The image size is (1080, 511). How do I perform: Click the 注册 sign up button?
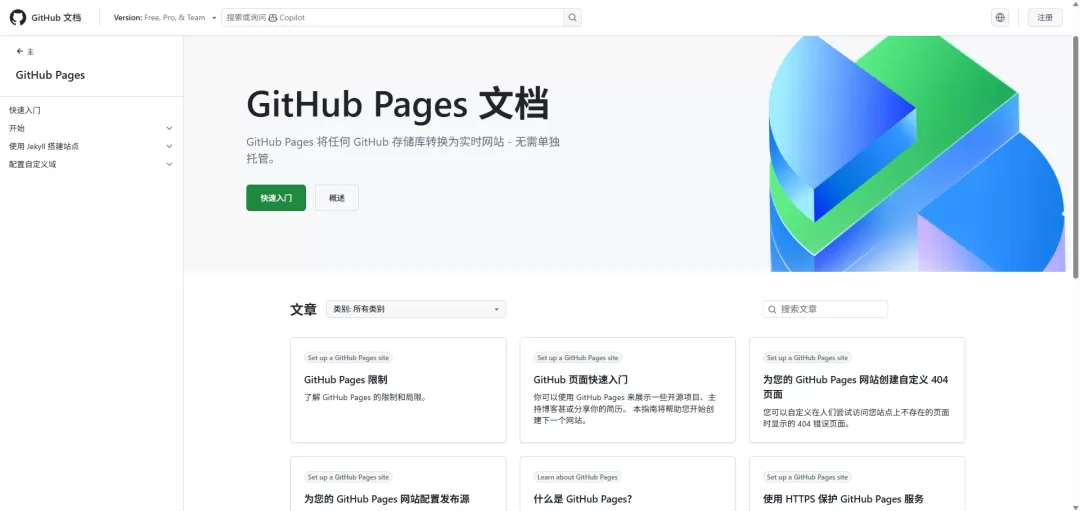(1045, 17)
